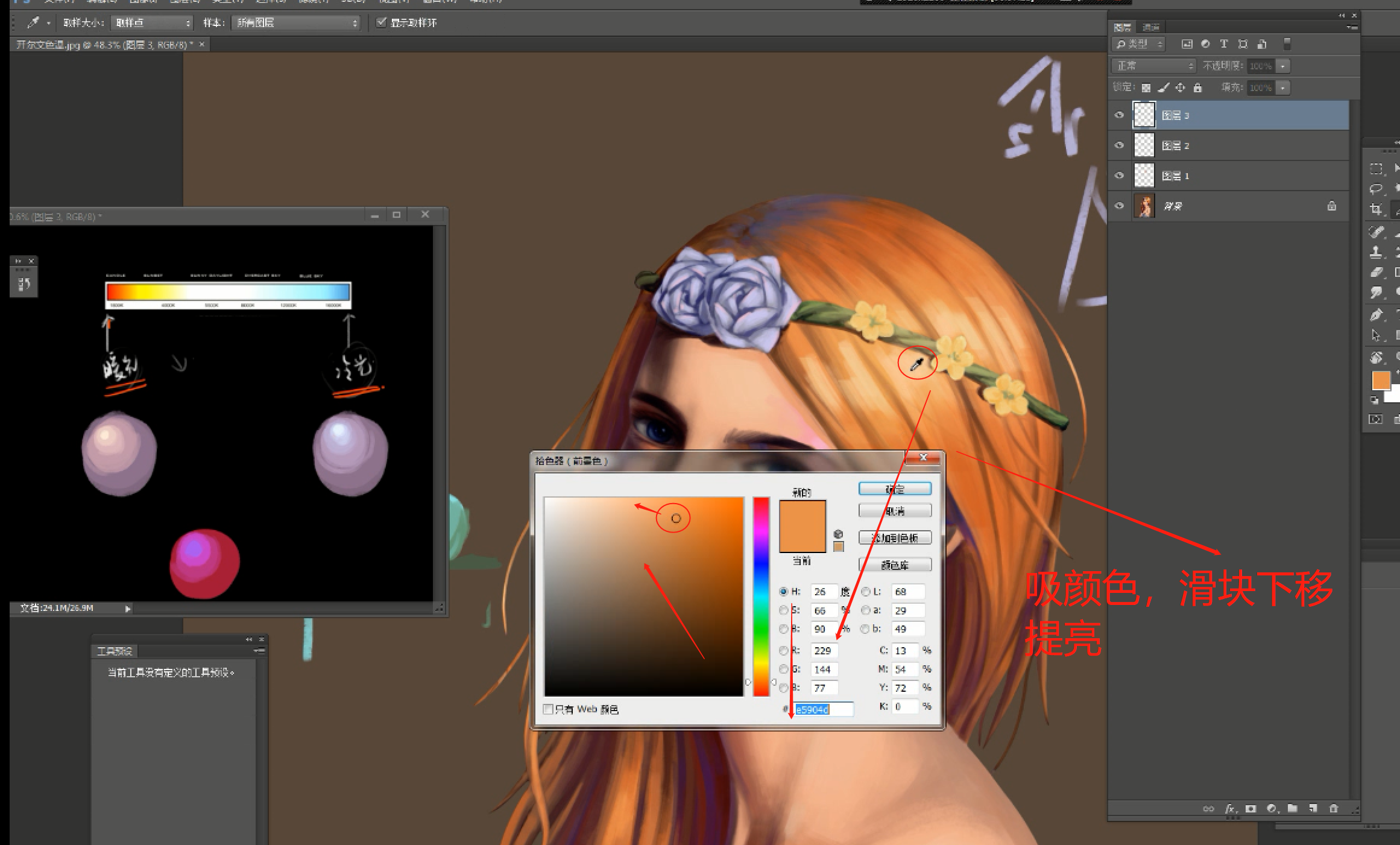Open the layer blend mode 正常 dropdown
Image resolution: width=1400 pixels, height=845 pixels.
click(1153, 66)
